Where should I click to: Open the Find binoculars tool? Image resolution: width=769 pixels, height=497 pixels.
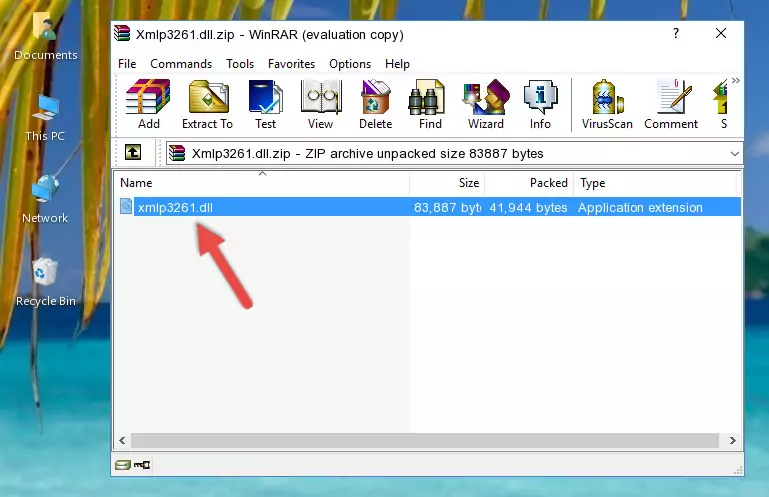[430, 105]
